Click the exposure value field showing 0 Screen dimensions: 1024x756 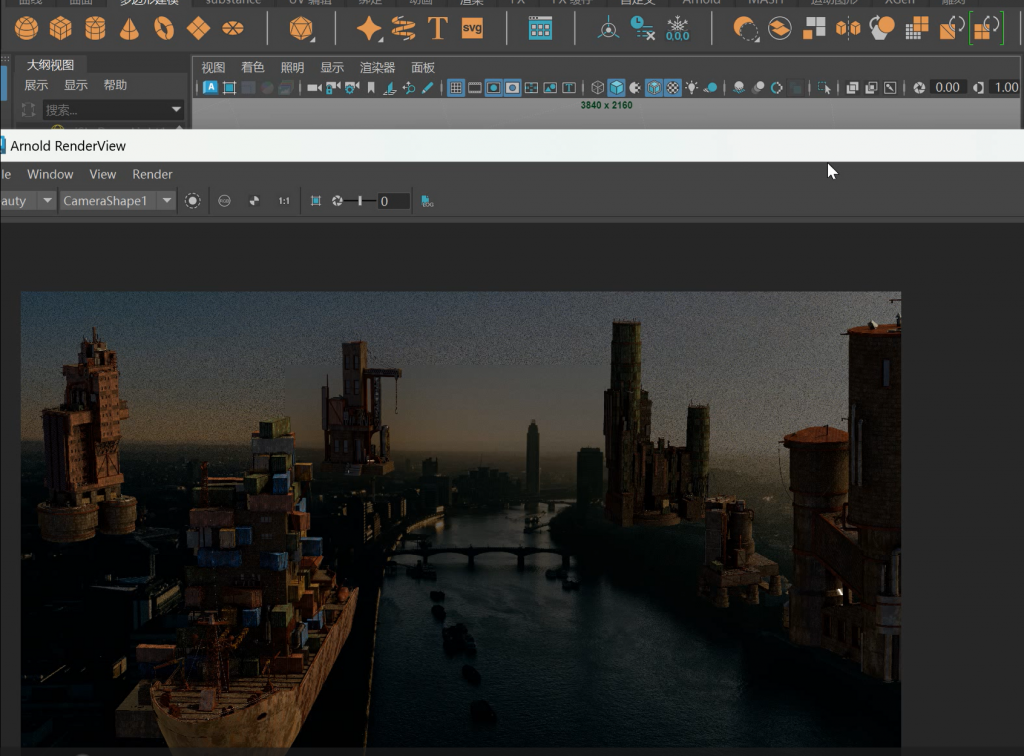pos(394,201)
